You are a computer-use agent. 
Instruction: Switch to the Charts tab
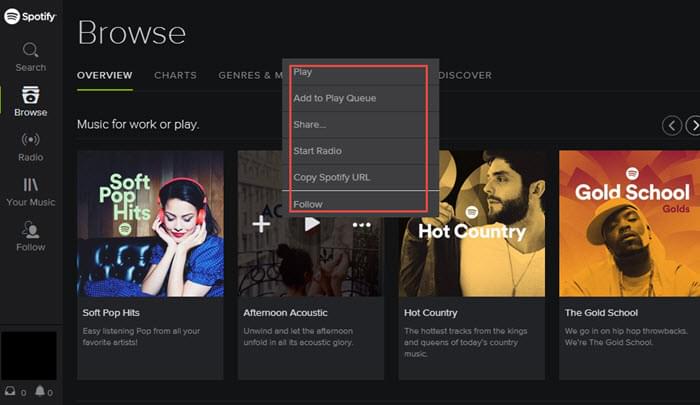(x=175, y=75)
